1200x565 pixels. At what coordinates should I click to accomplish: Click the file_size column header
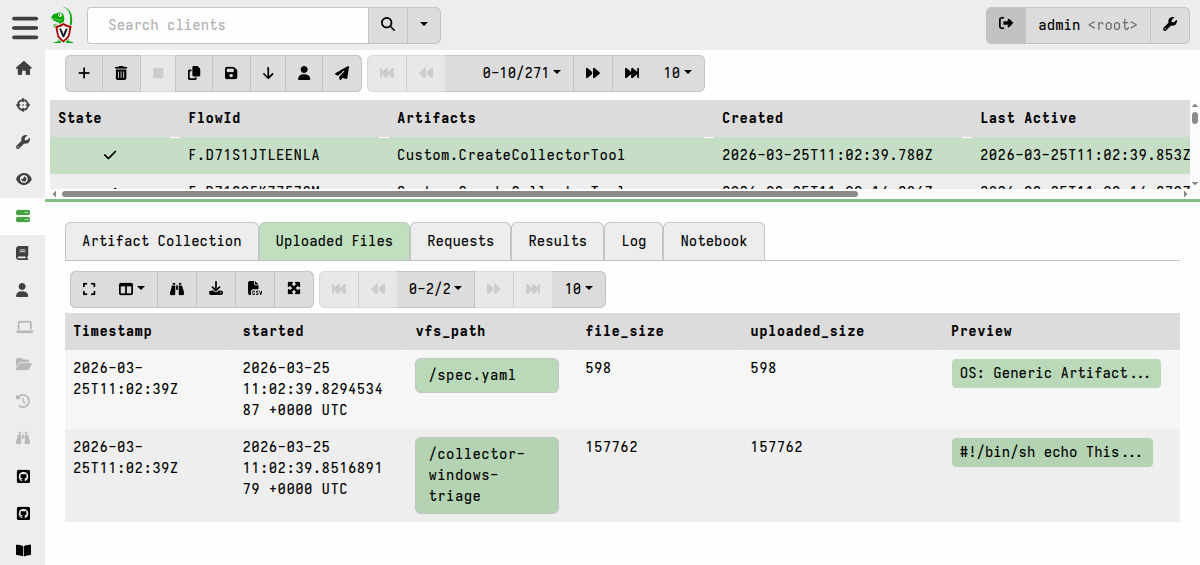(x=624, y=331)
